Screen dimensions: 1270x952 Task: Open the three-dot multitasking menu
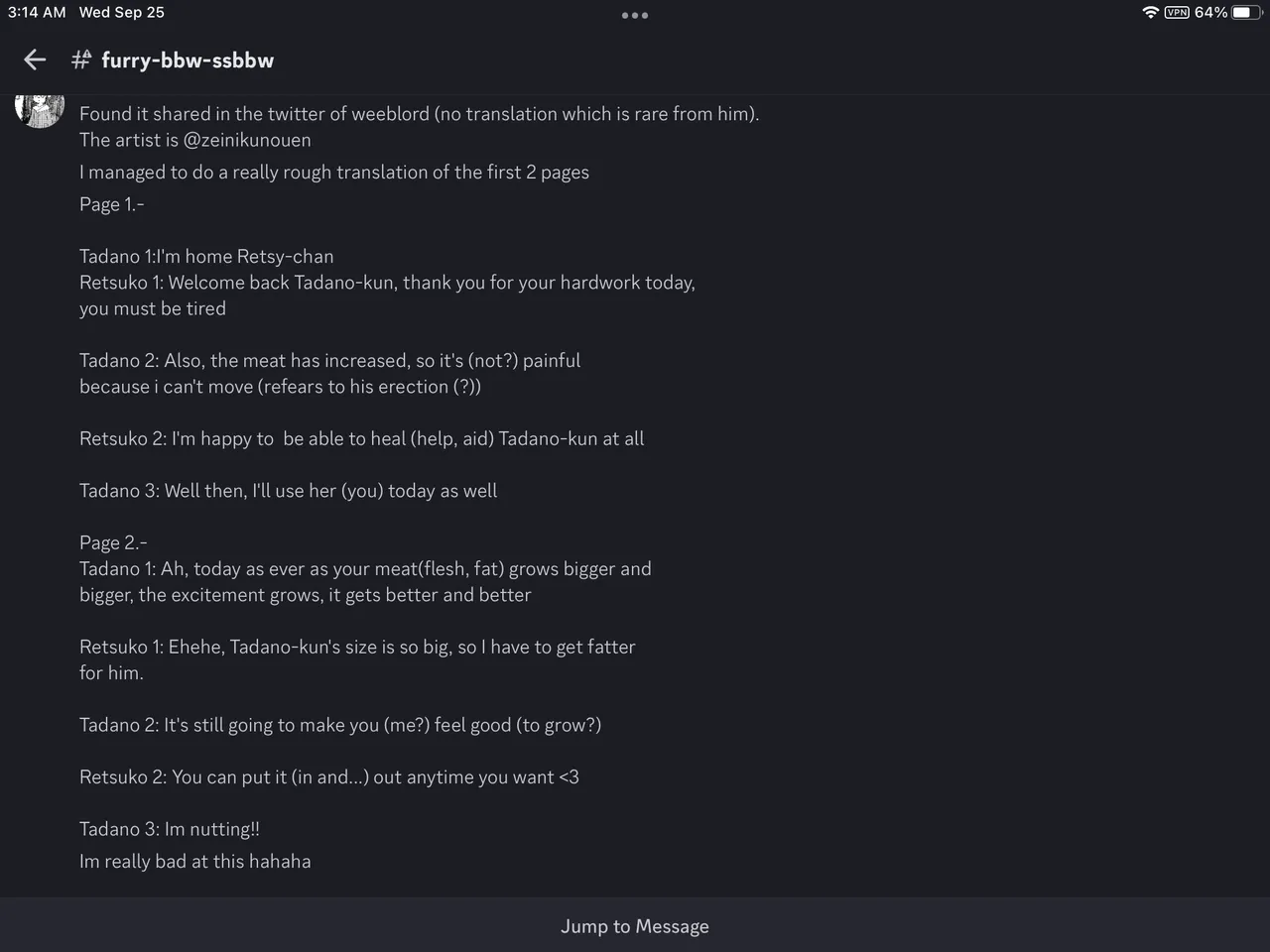(x=635, y=15)
